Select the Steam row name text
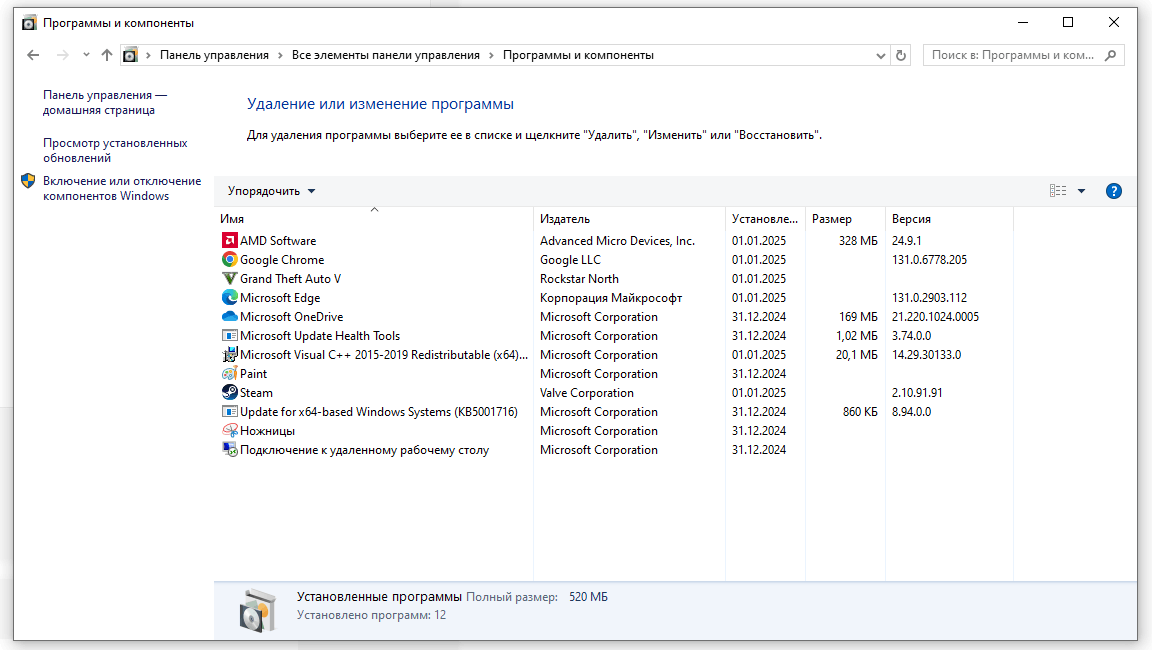1152x650 pixels. click(256, 393)
